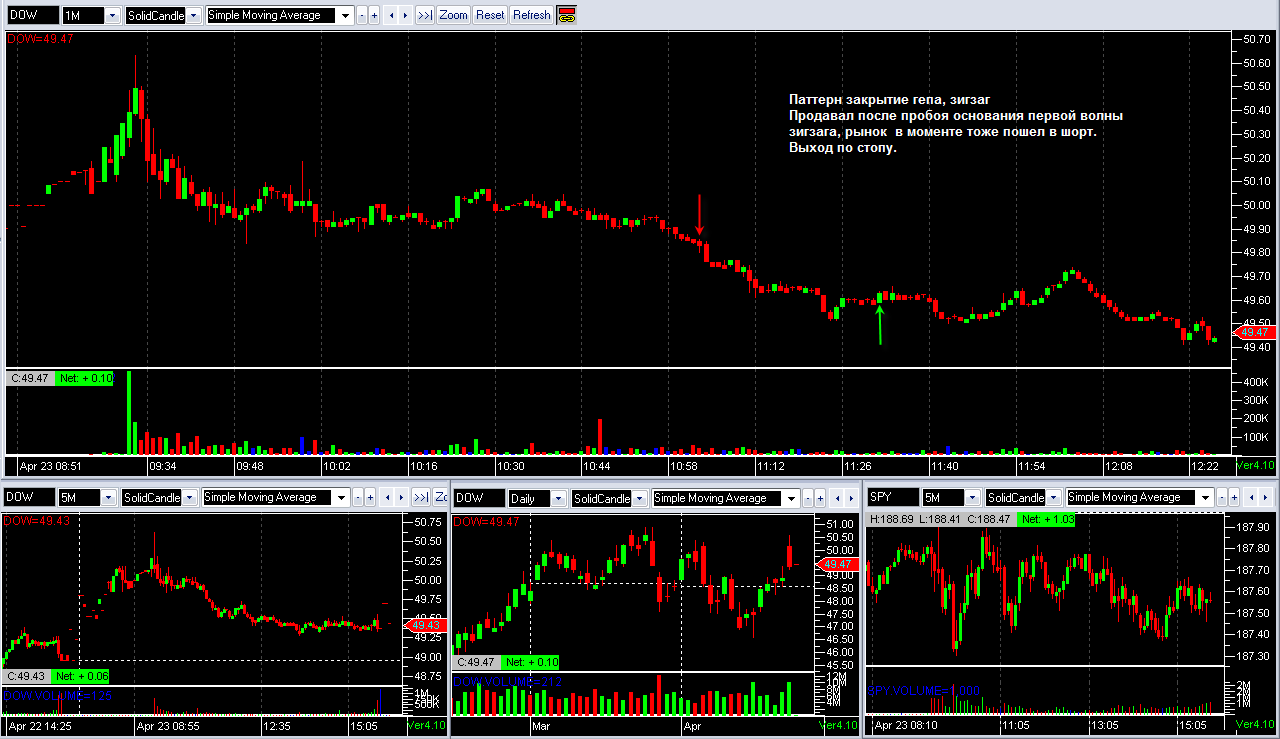The image size is (1280, 739).
Task: Click minus button in DOW 5M chart toolbar
Action: coord(358,497)
